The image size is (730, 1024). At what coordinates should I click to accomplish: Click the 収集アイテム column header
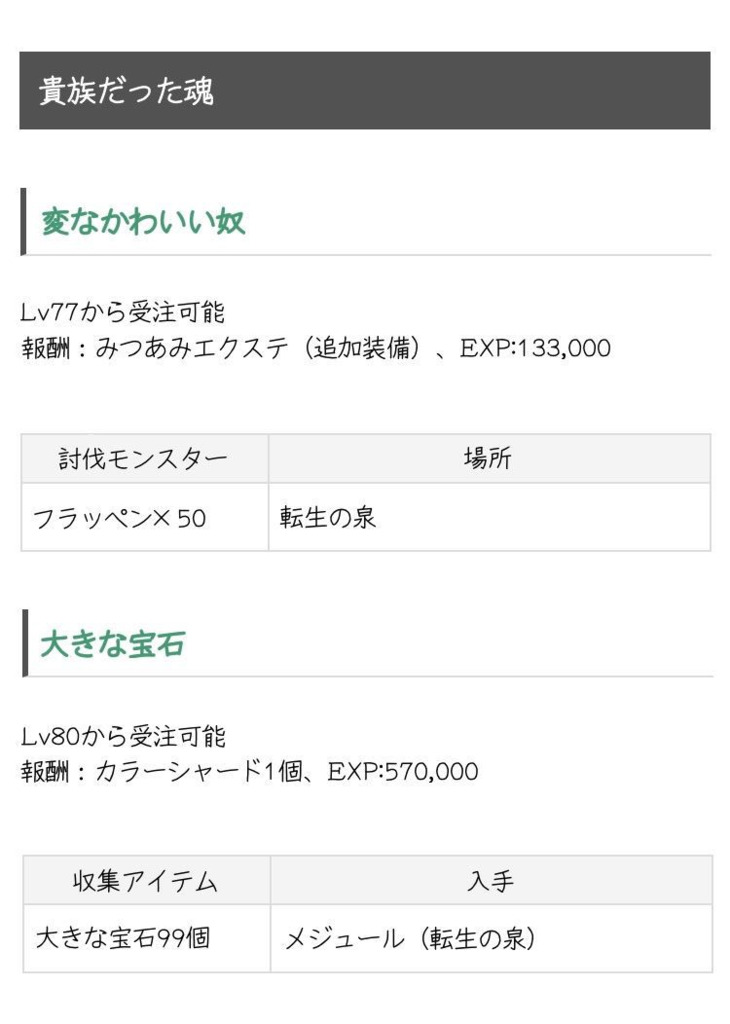click(146, 880)
